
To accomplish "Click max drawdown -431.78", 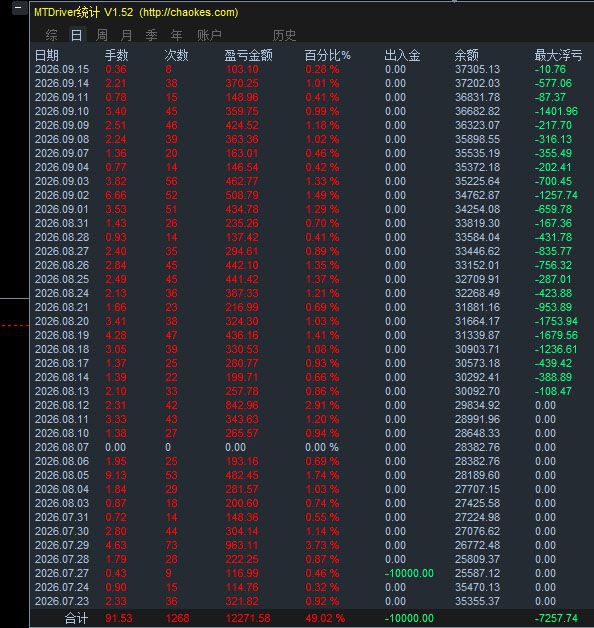I will 553,238.
